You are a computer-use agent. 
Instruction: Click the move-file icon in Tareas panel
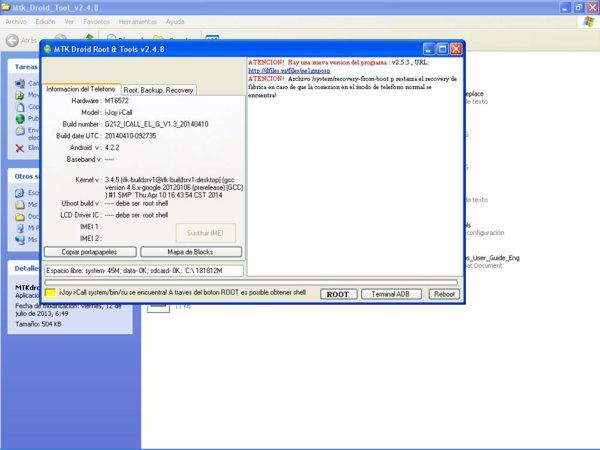click(20, 95)
